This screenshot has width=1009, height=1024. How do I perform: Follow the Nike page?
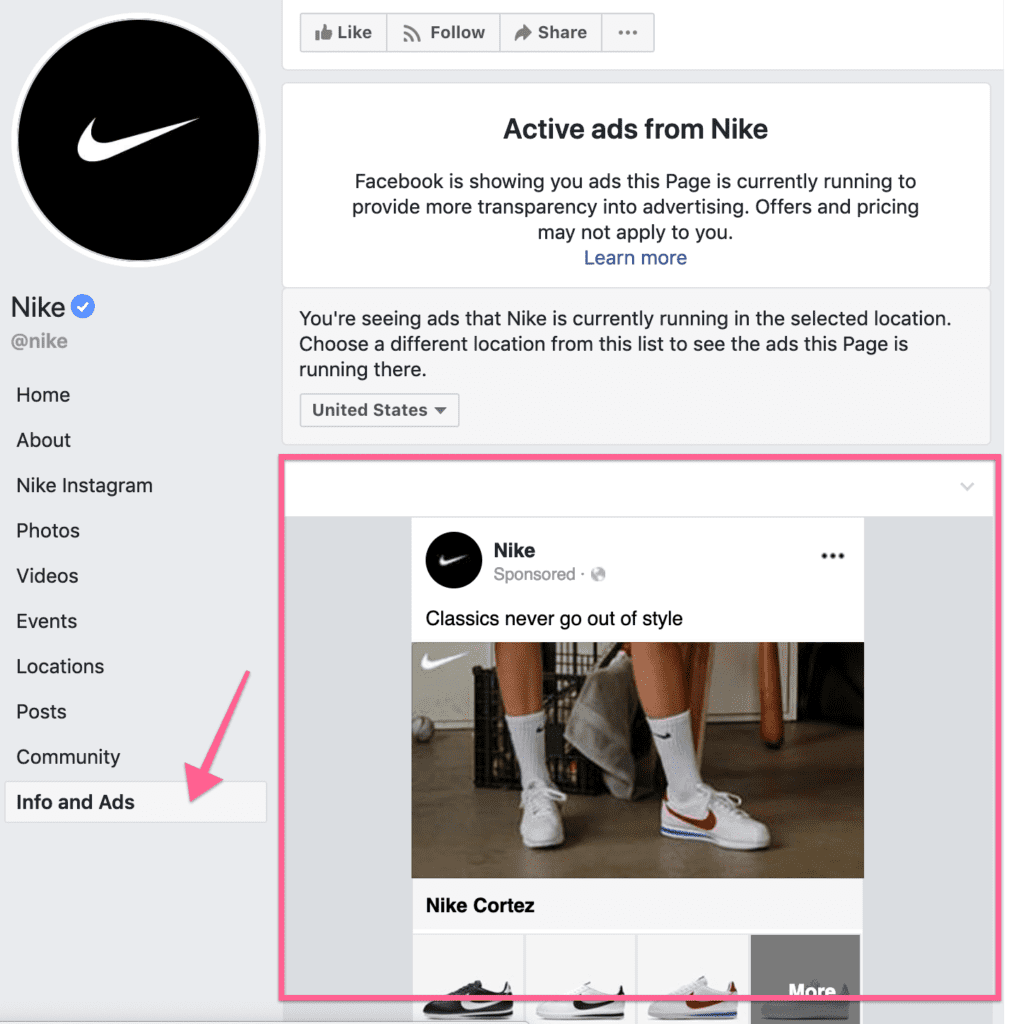tap(443, 33)
